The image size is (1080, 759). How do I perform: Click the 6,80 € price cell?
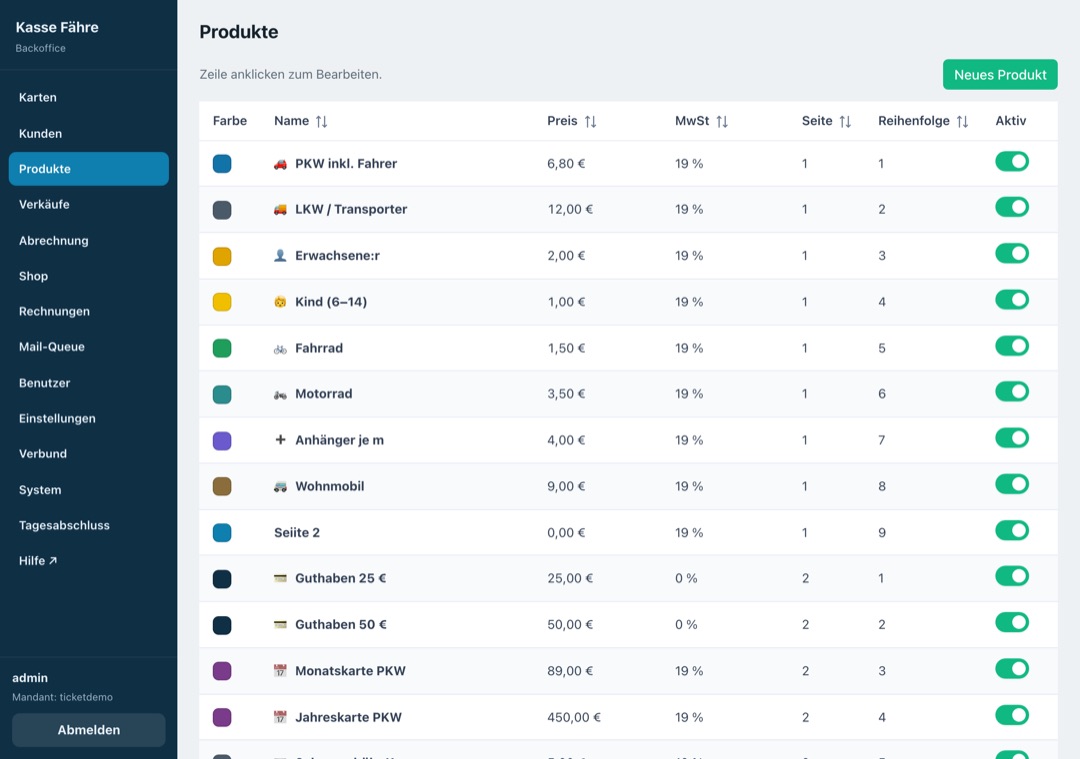(566, 164)
